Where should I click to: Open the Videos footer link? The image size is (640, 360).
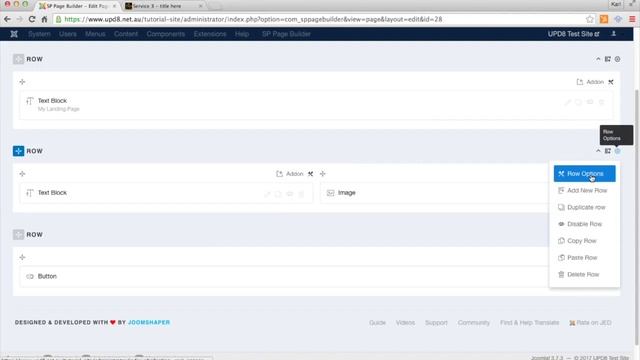405,322
